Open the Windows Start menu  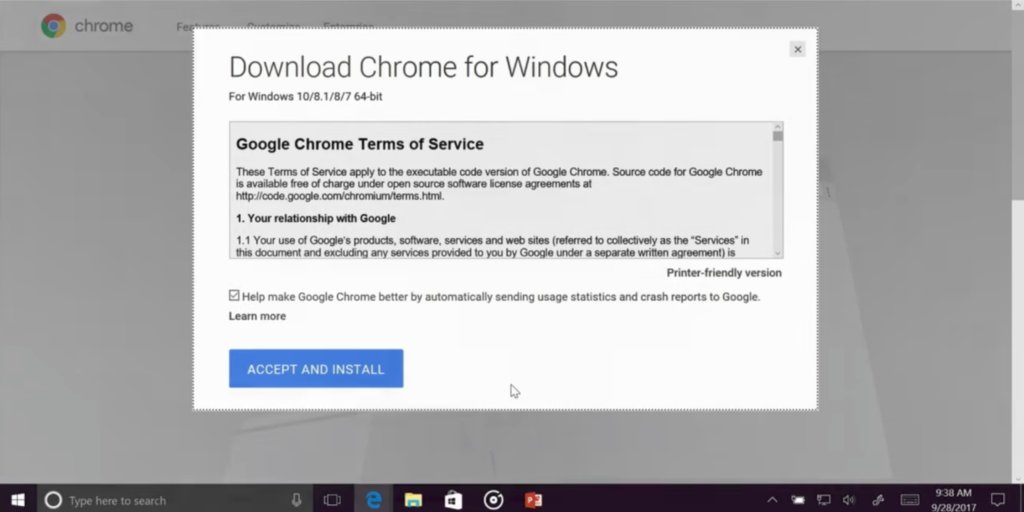tap(18, 500)
